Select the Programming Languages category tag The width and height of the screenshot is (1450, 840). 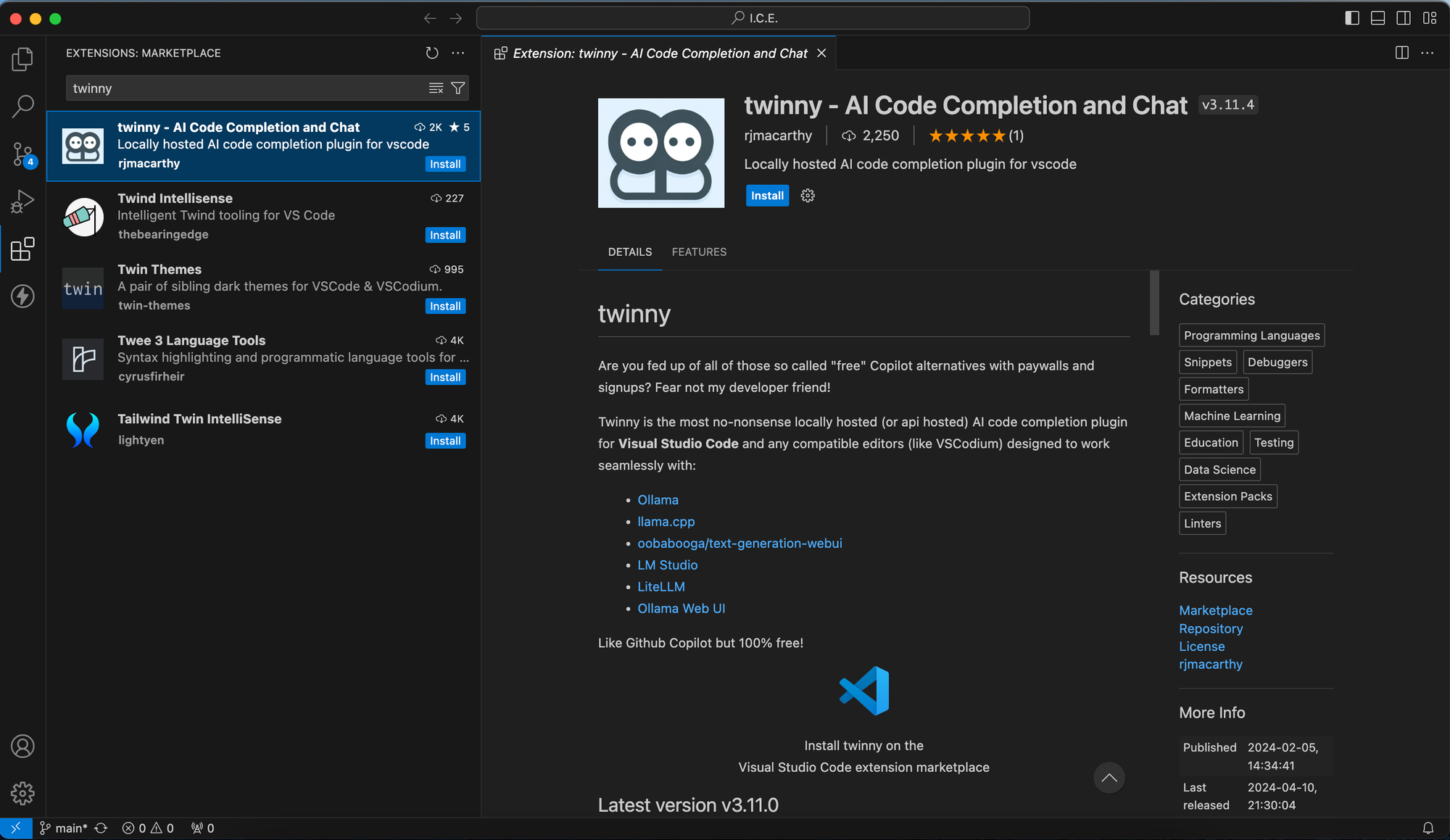coord(1251,336)
